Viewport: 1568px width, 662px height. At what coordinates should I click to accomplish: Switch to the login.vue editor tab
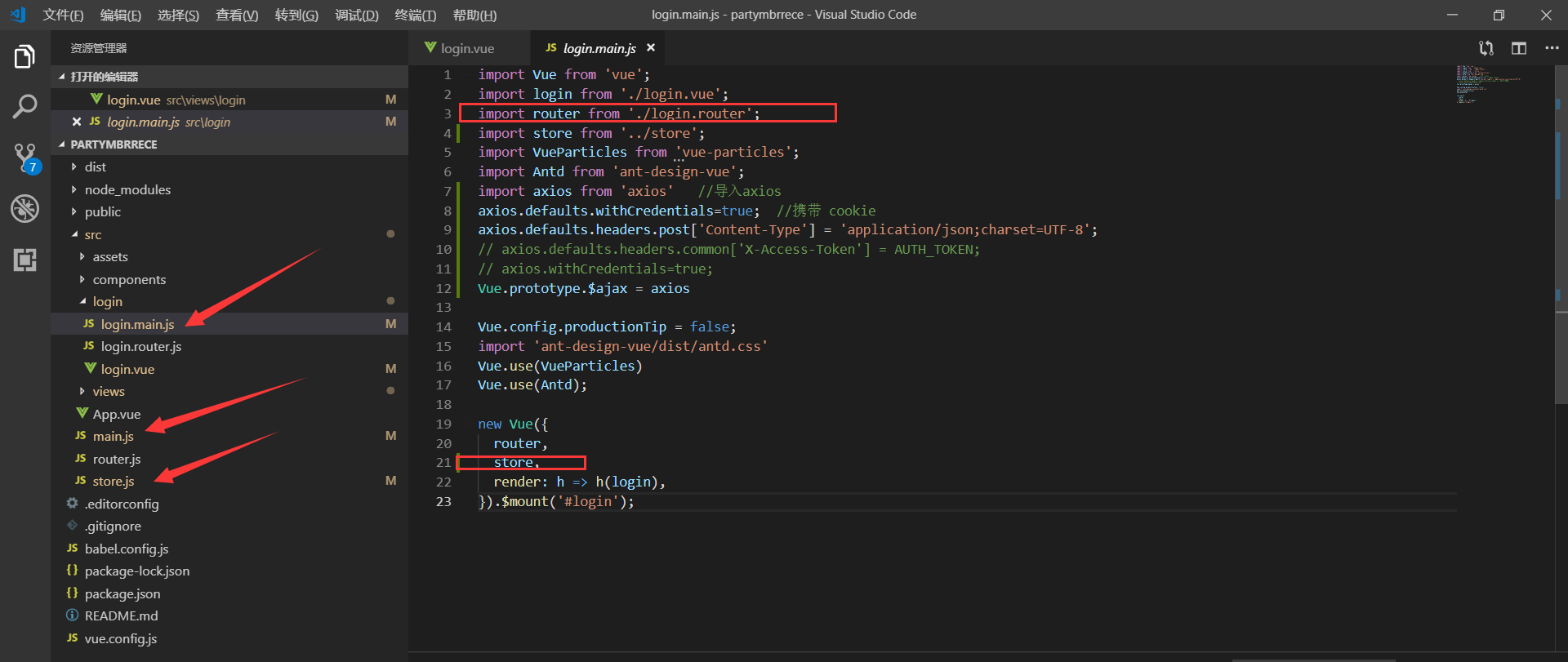469,48
